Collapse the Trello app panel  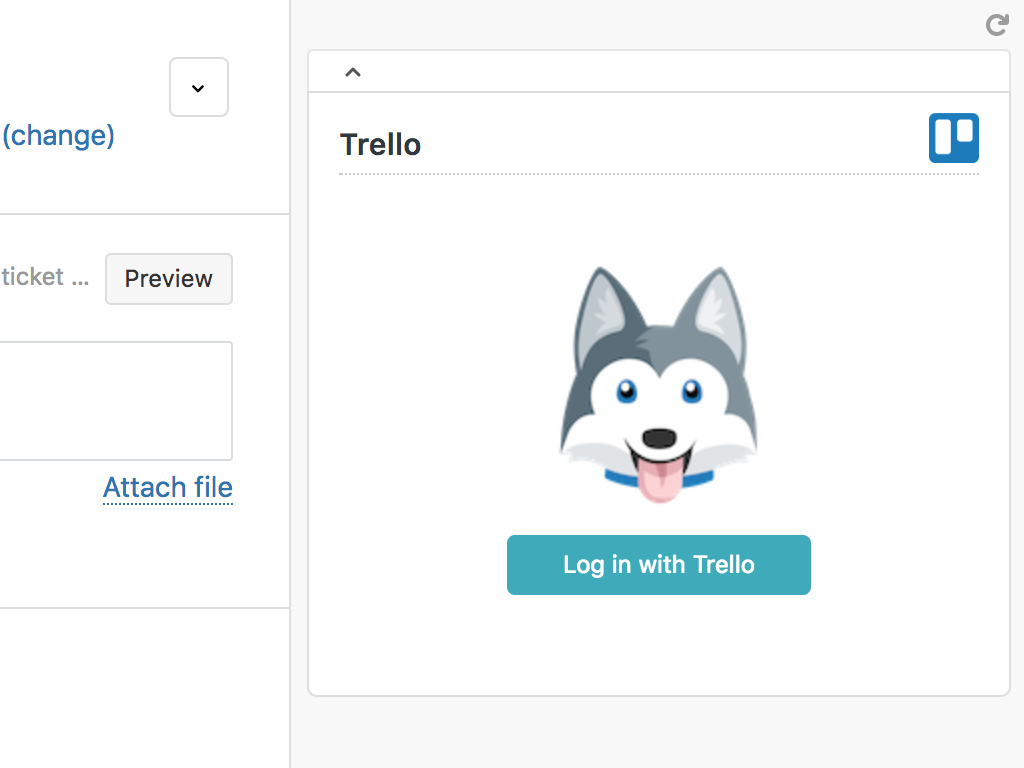tap(352, 71)
